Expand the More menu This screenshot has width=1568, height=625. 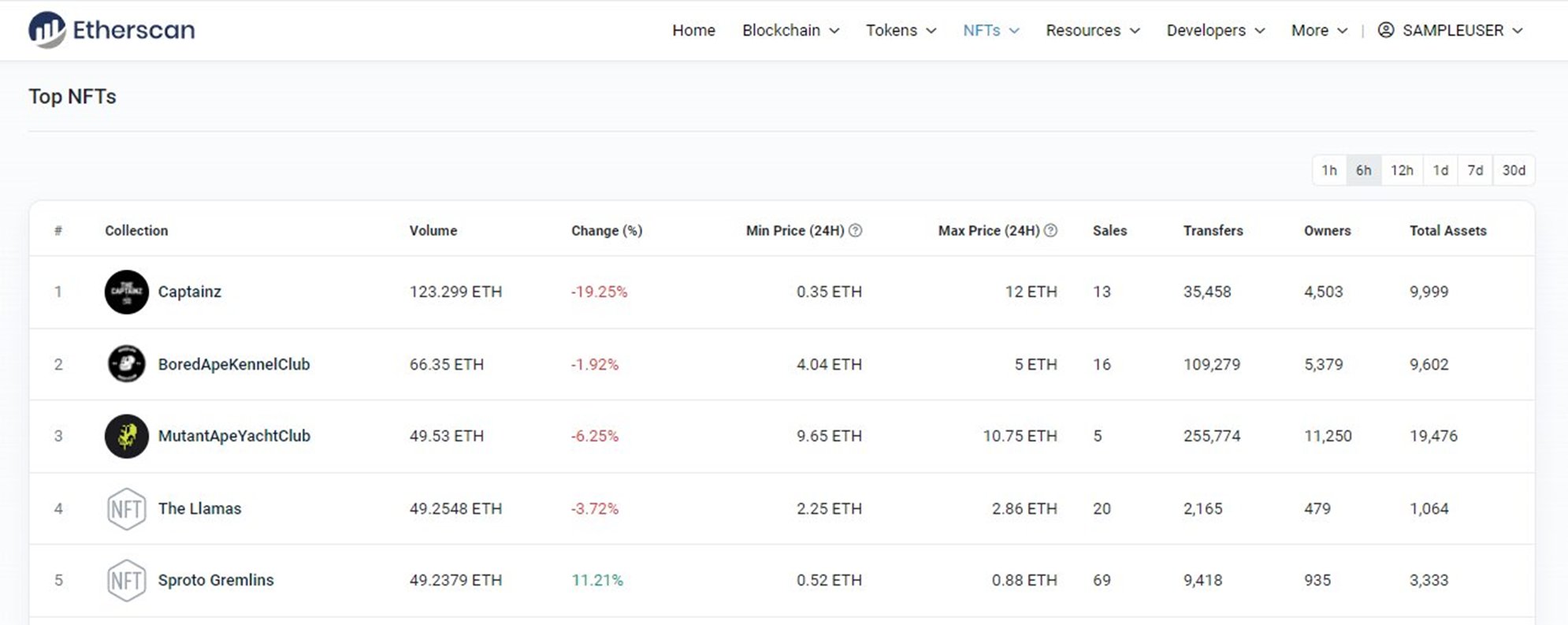(x=1319, y=30)
